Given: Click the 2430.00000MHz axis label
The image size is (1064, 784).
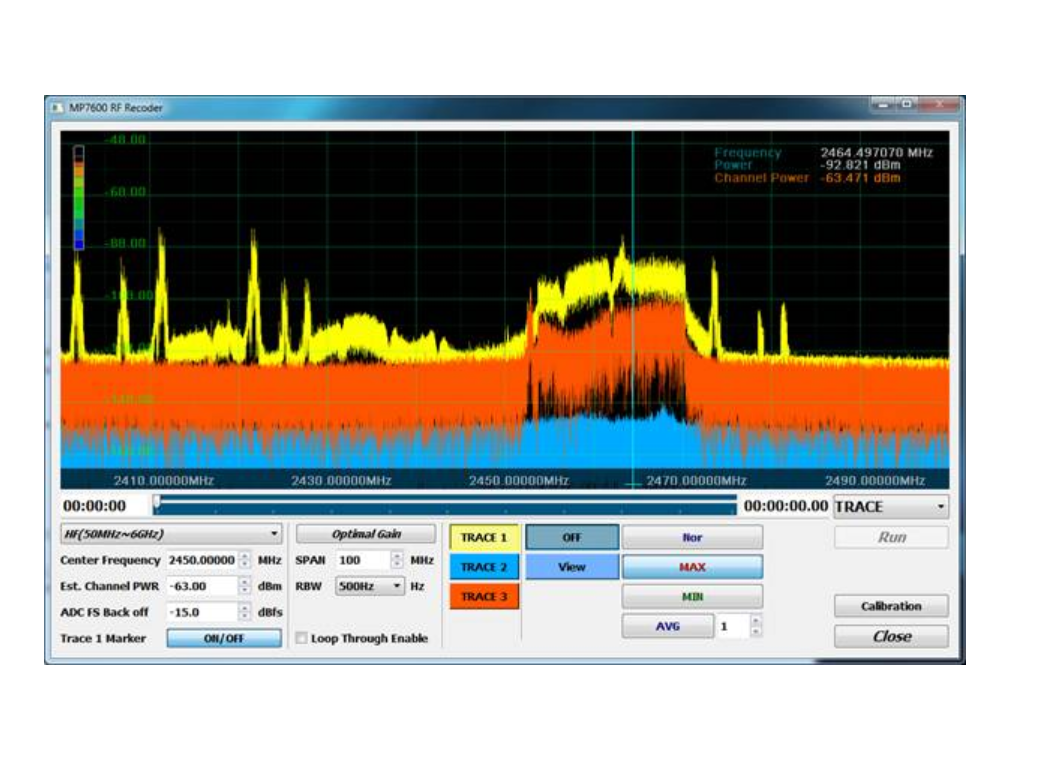Looking at the screenshot, I should coord(341,481).
